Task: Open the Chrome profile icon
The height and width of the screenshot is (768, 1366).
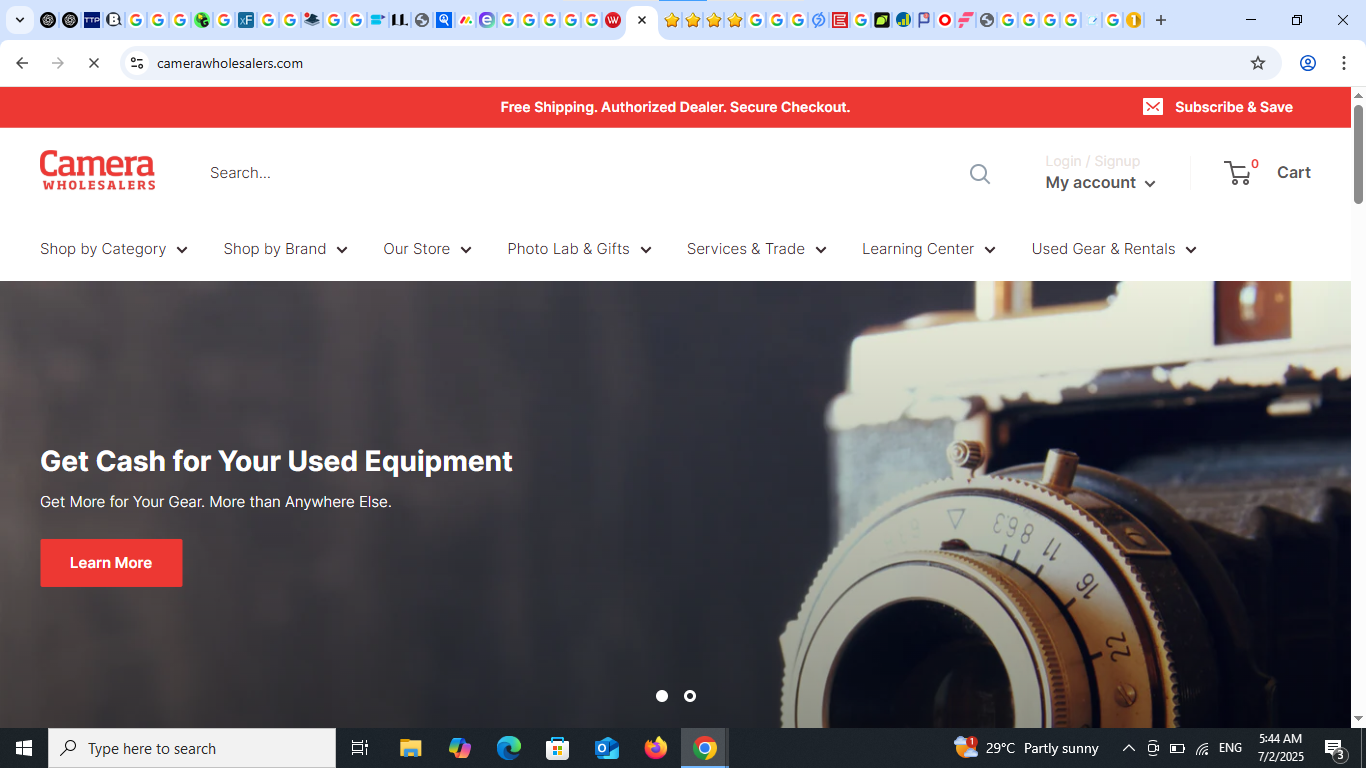Action: (x=1307, y=63)
